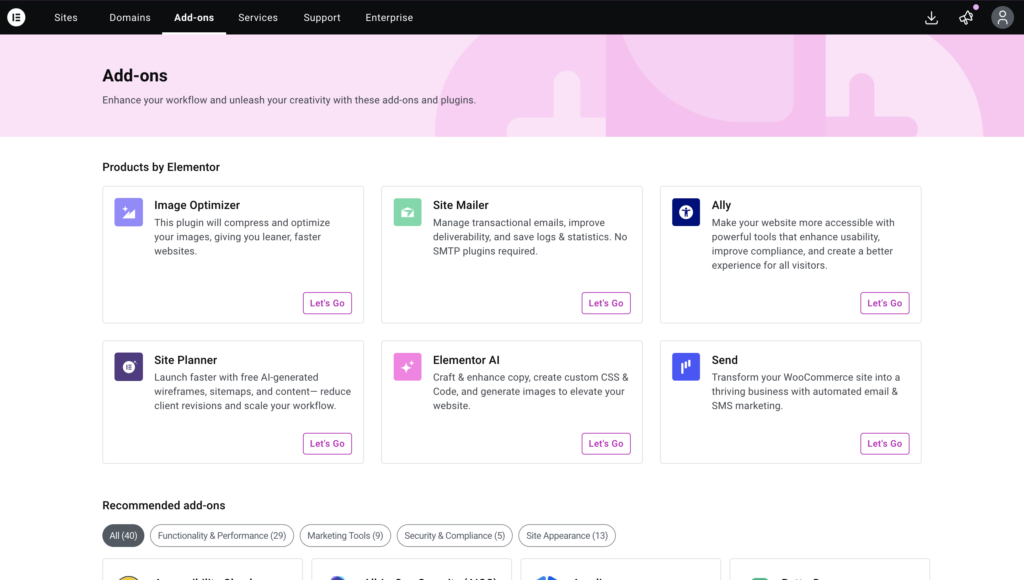Click the Image Optimizer icon
This screenshot has width=1024, height=580.
coord(128,212)
